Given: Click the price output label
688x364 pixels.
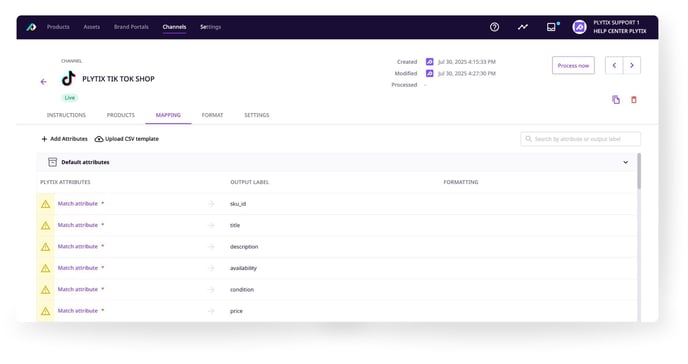Looking at the screenshot, I should tap(236, 311).
